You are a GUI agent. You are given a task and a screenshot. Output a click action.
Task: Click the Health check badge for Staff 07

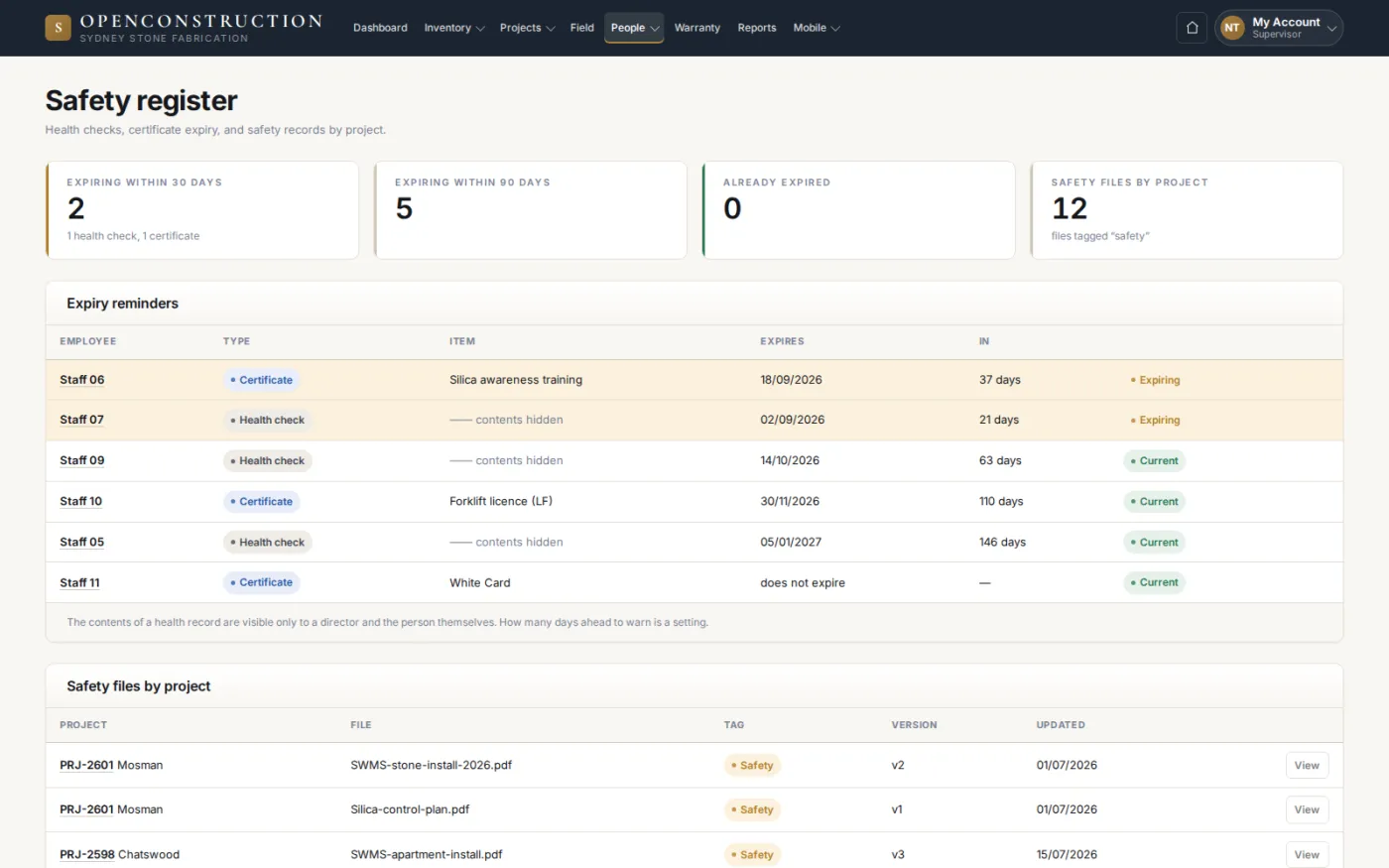click(268, 420)
